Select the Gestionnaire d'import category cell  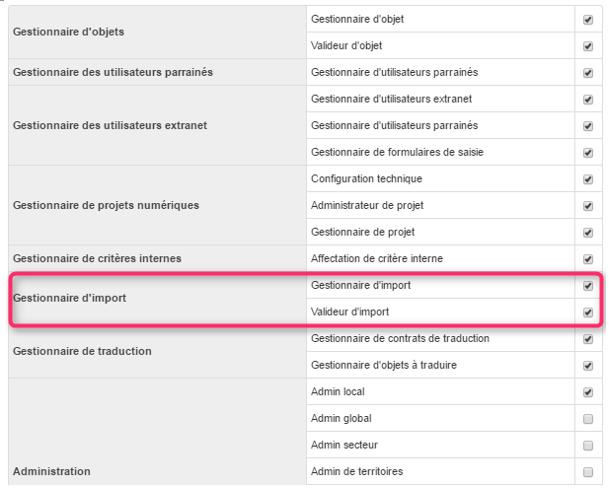[x=157, y=298]
